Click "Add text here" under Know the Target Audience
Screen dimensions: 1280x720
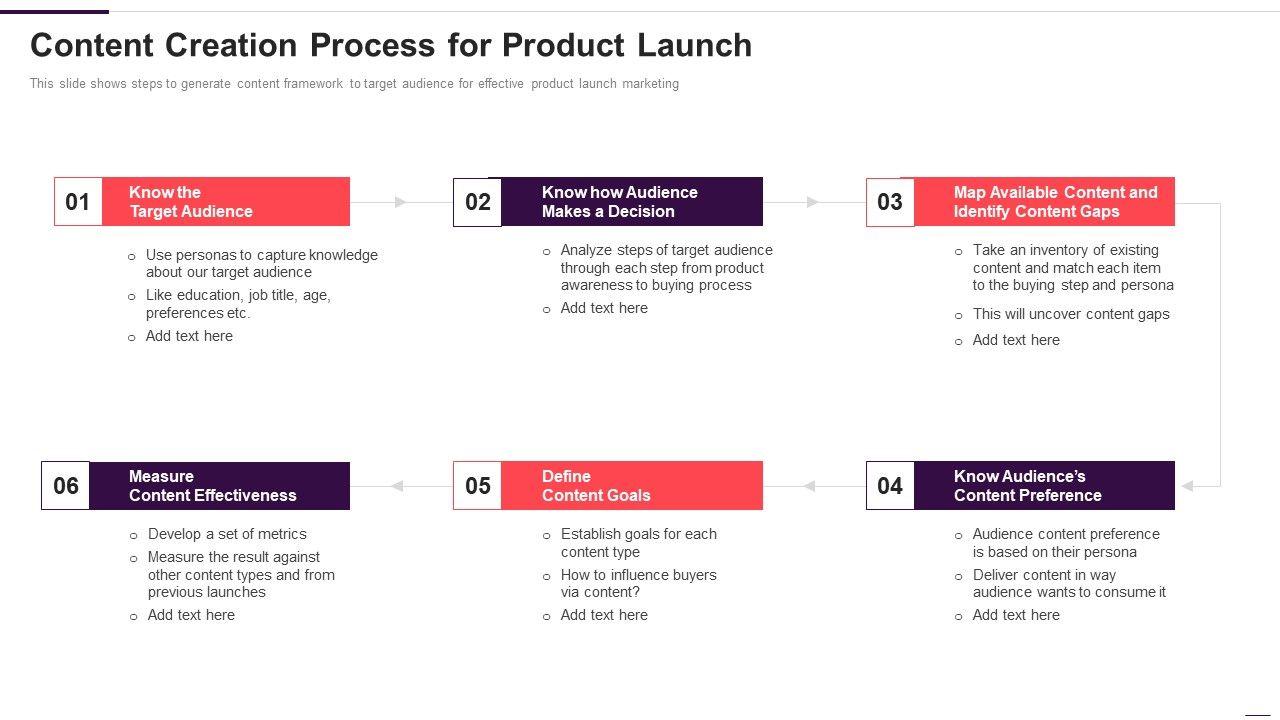pyautogui.click(x=189, y=336)
